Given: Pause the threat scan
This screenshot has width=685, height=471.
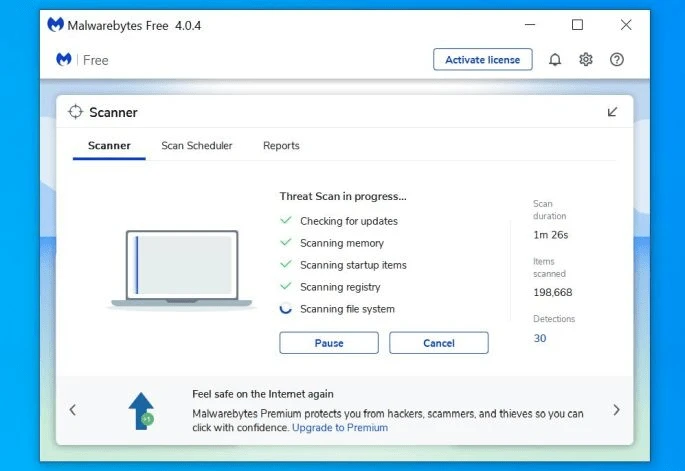Looking at the screenshot, I should (329, 343).
